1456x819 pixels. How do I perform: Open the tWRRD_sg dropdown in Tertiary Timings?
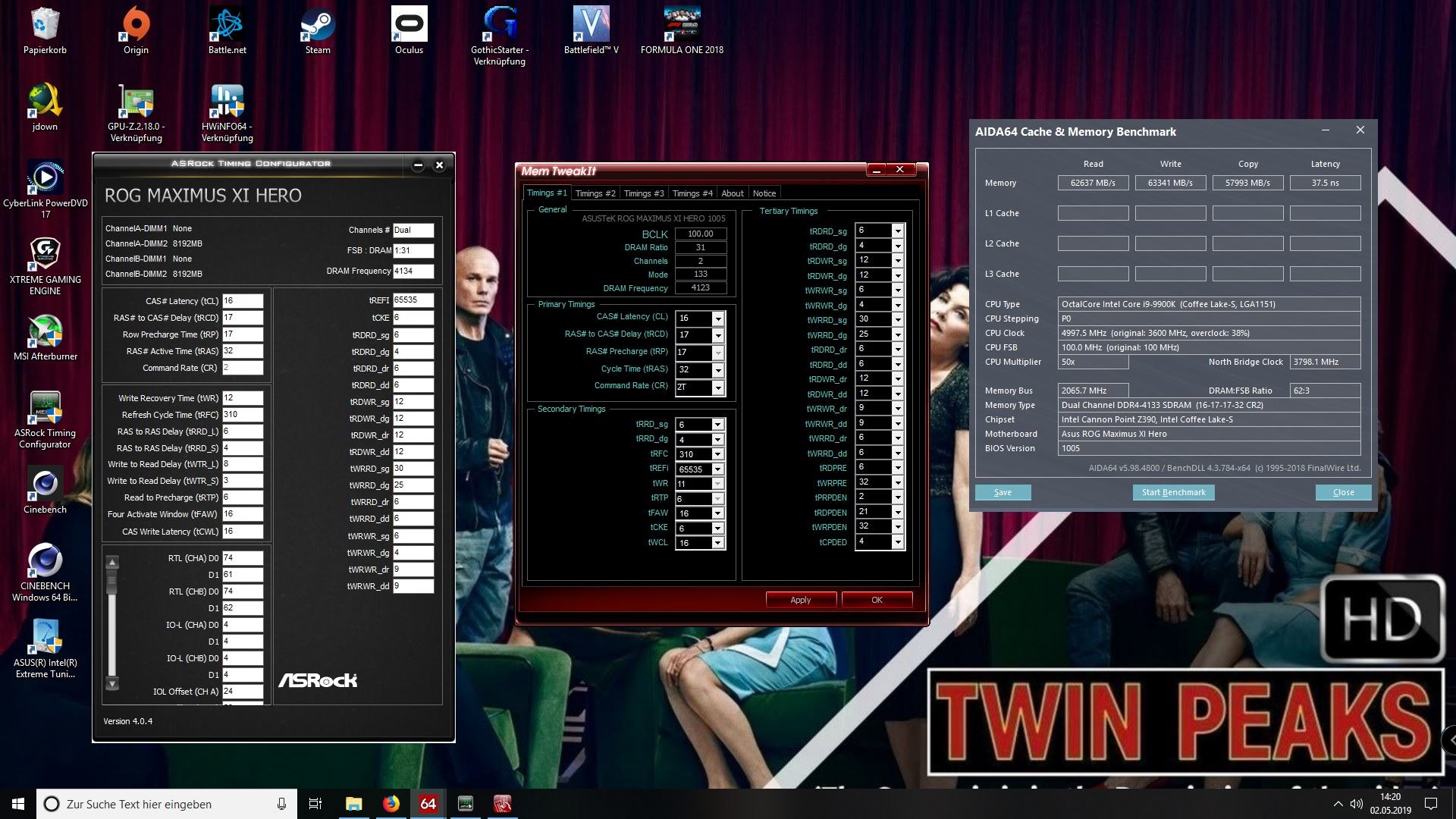click(x=898, y=319)
